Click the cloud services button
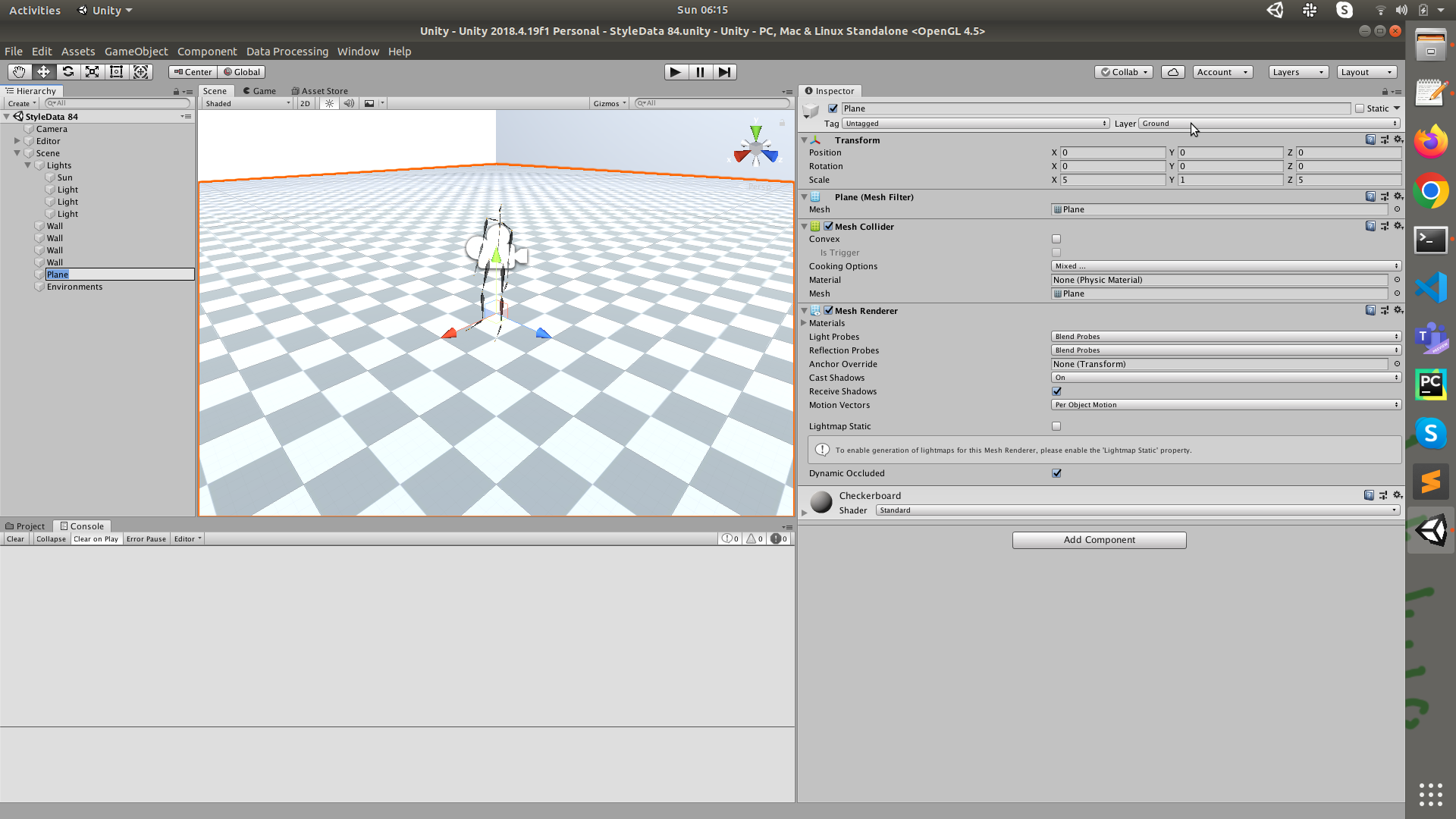Screen dimensions: 1456x819 coord(1172,72)
